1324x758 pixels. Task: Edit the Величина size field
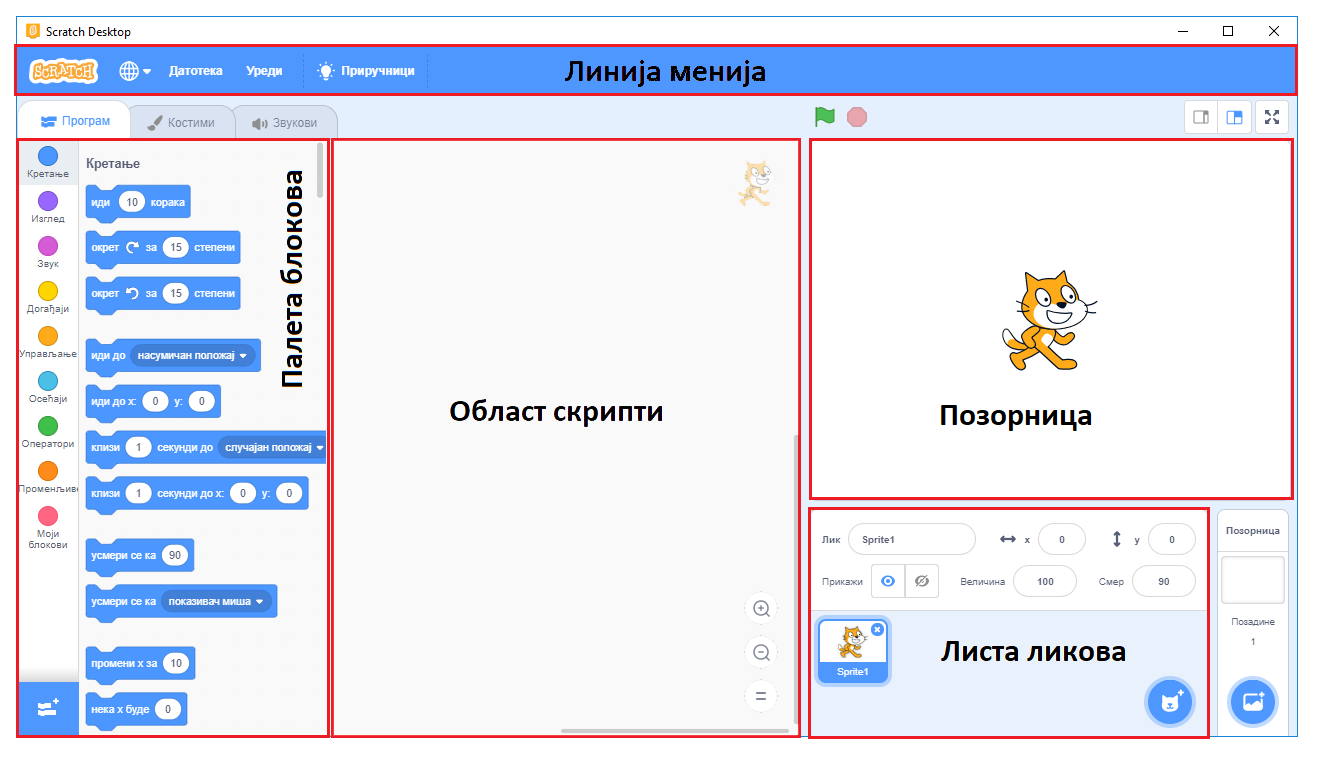[x=1045, y=581]
